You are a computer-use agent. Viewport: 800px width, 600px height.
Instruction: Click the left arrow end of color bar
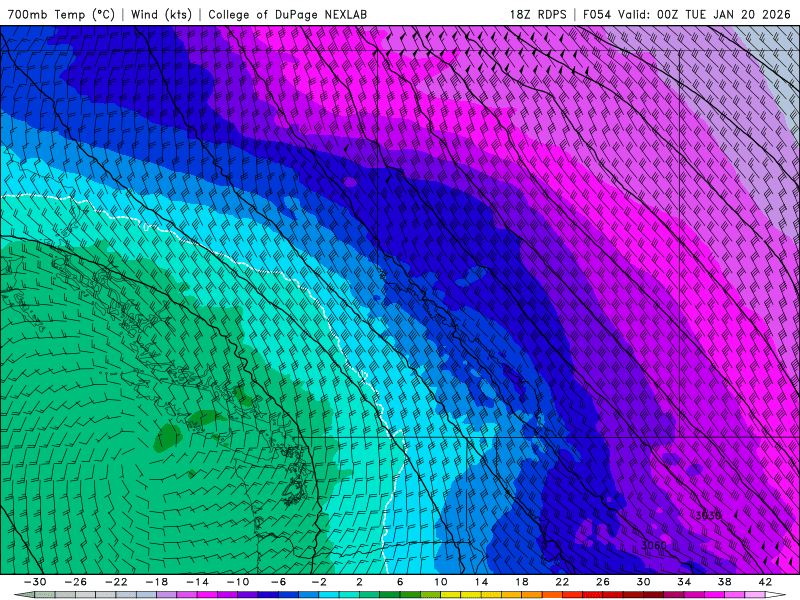click(x=23, y=595)
